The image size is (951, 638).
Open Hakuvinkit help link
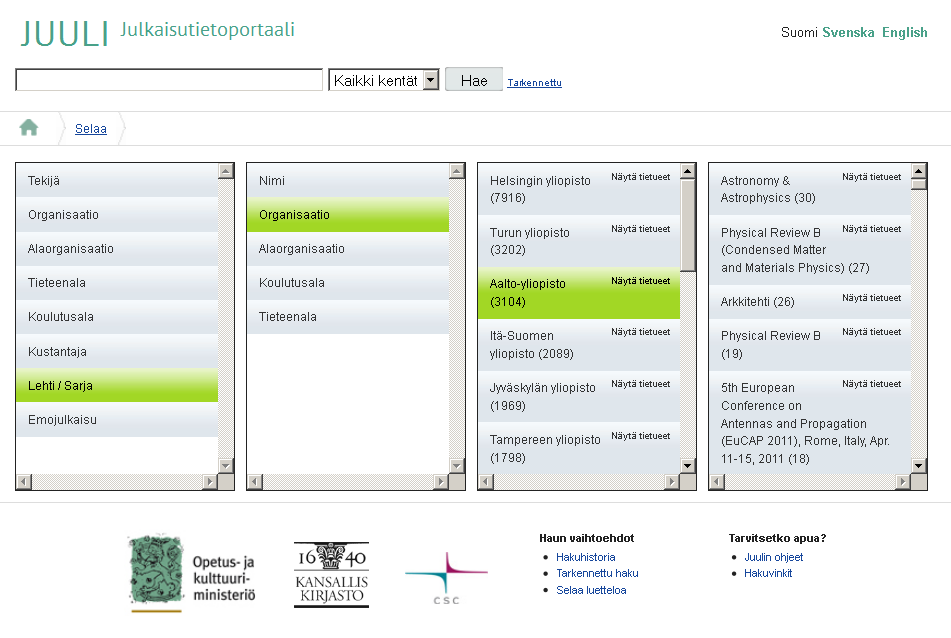coord(768,573)
